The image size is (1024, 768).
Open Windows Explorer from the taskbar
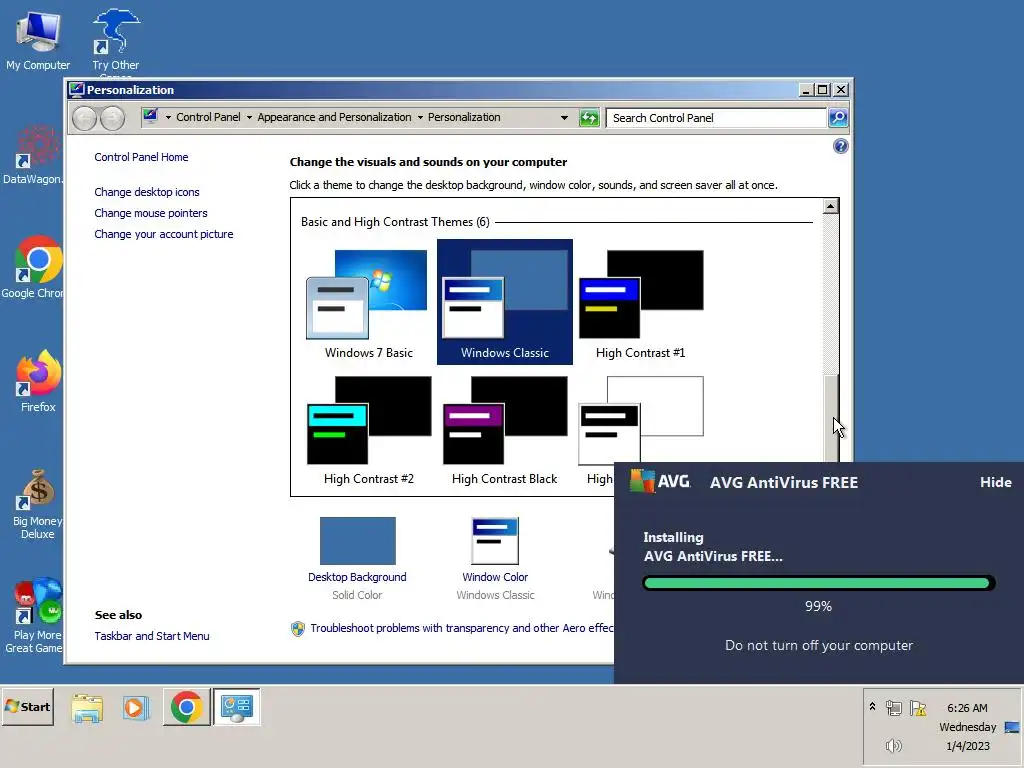pyautogui.click(x=87, y=707)
